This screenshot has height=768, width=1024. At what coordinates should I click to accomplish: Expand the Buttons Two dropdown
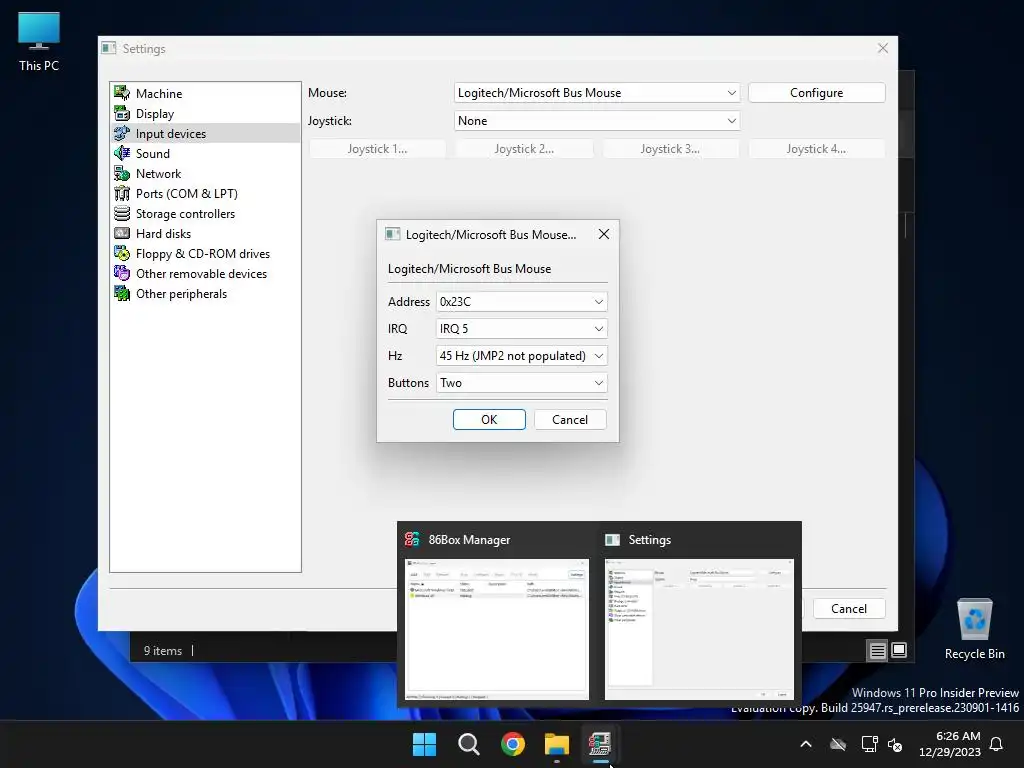click(521, 383)
